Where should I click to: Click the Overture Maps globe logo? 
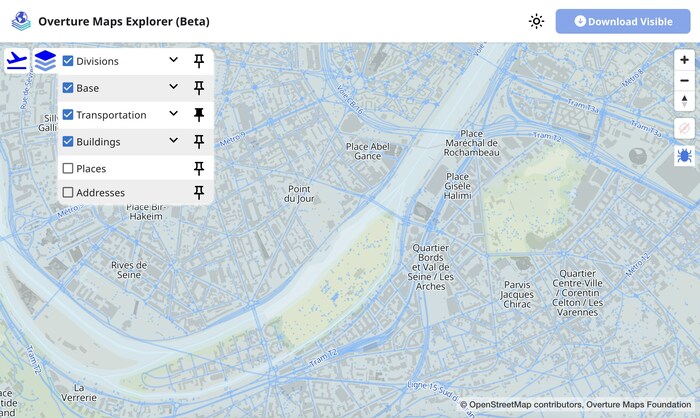[x=21, y=21]
